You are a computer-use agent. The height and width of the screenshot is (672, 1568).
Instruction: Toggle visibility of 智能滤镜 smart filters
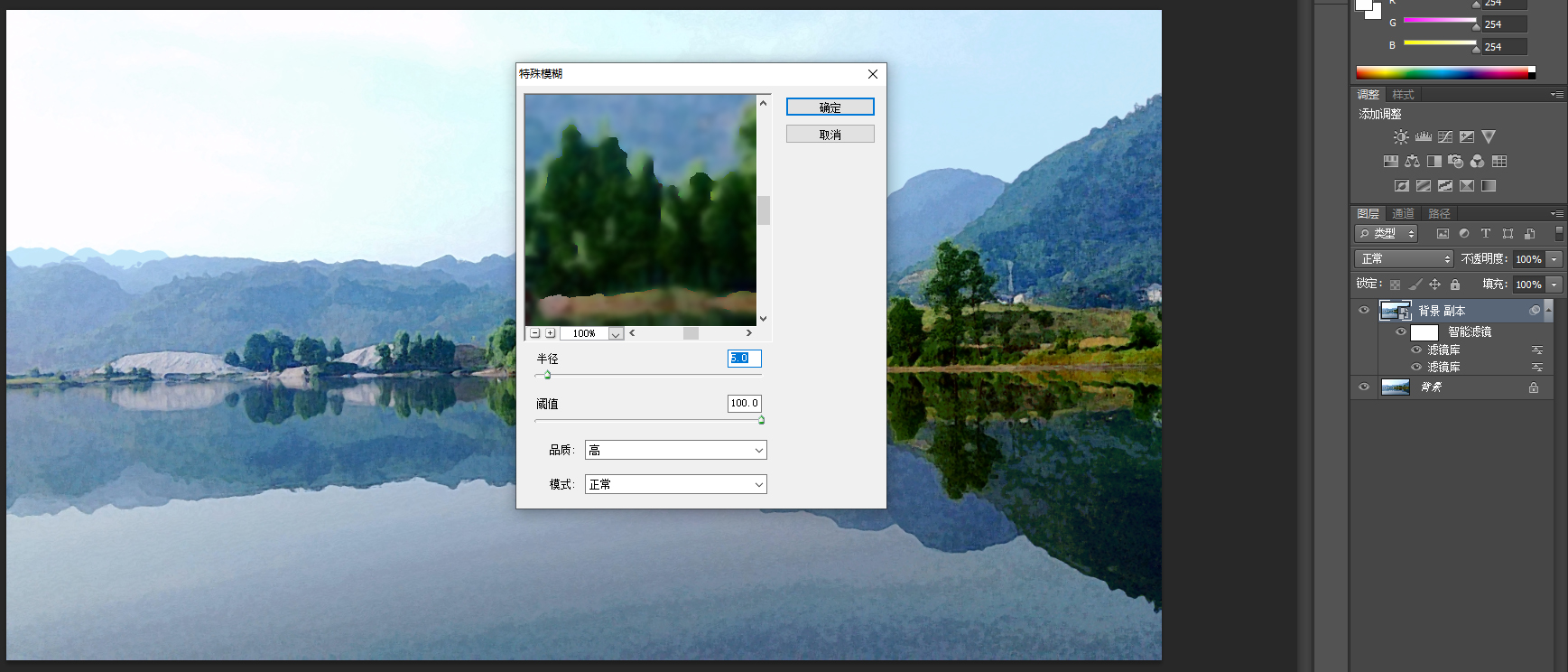tap(1401, 332)
